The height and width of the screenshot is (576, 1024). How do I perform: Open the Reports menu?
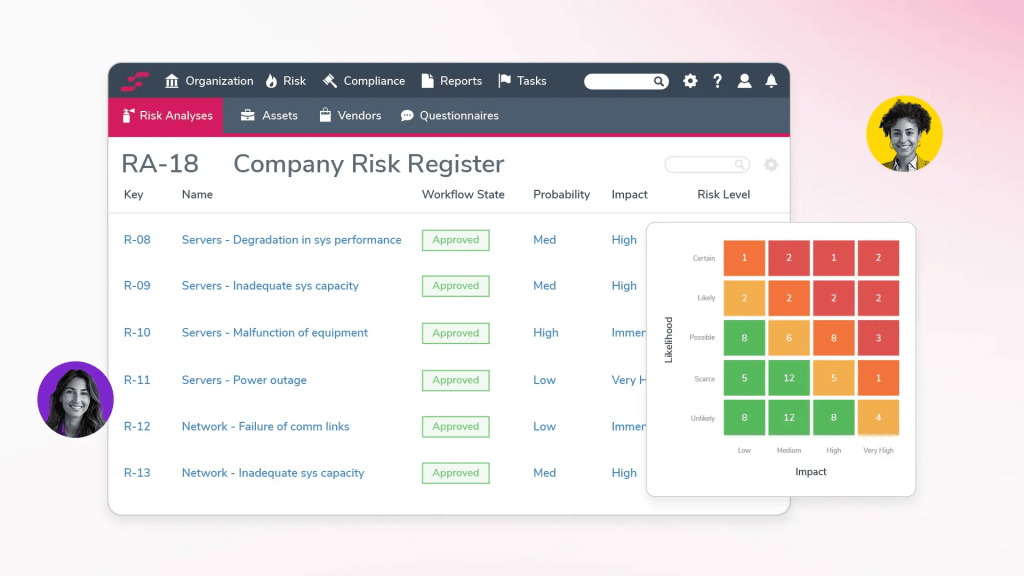(x=451, y=81)
